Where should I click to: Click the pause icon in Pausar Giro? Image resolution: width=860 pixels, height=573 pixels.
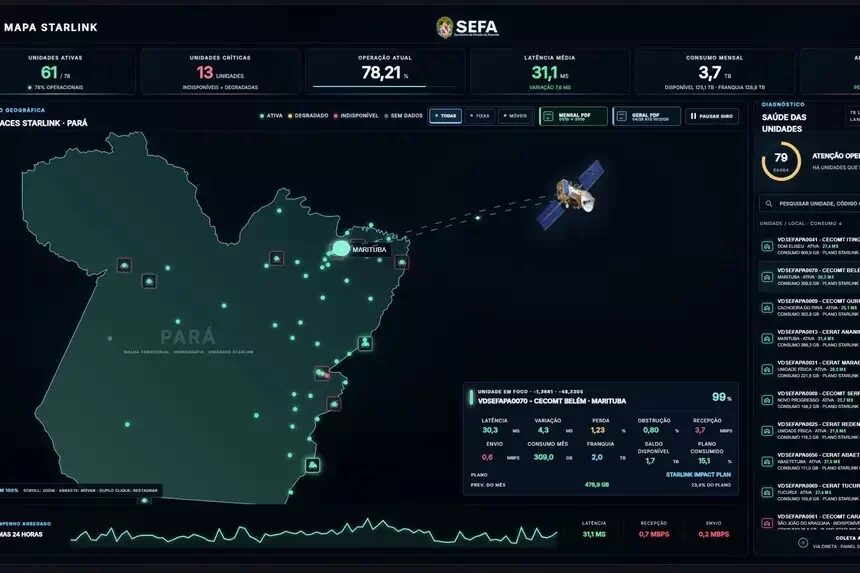pos(693,116)
